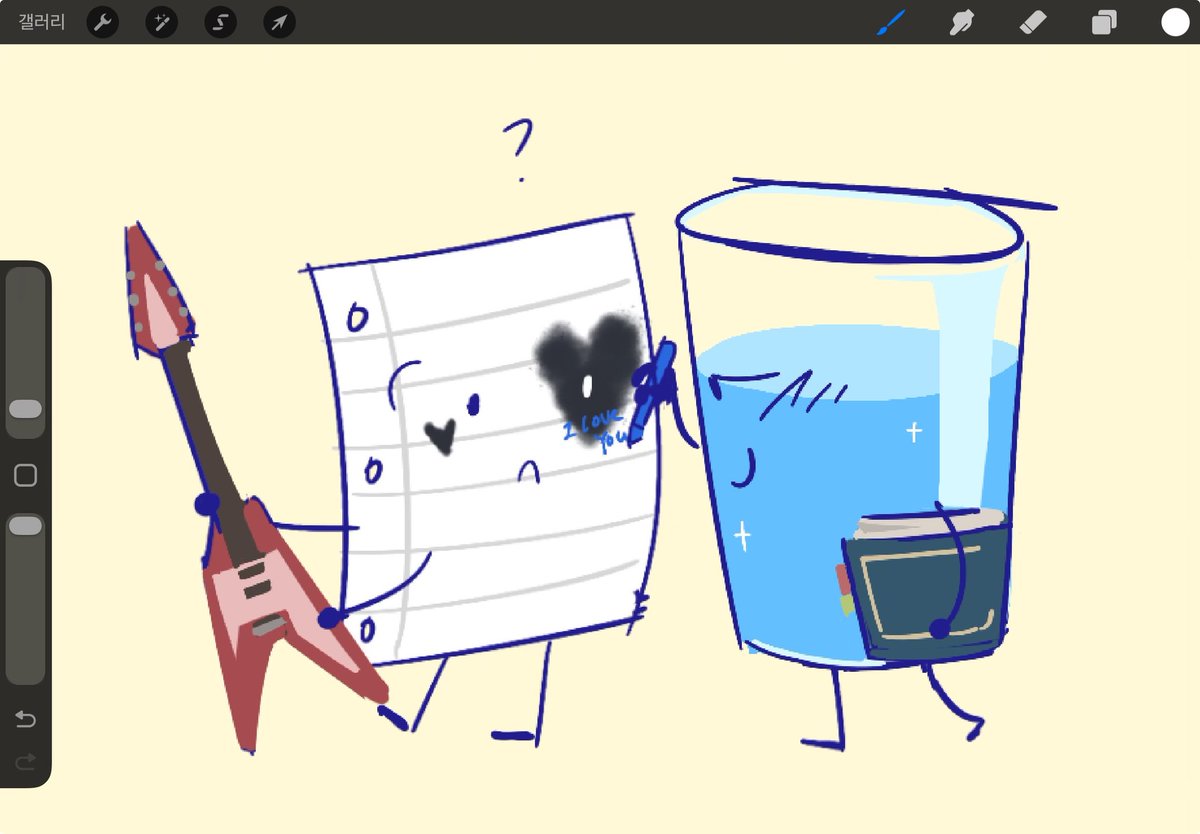Viewport: 1200px width, 834px height.
Task: Open the 갤러리 (Gallery) view
Action: (42, 22)
